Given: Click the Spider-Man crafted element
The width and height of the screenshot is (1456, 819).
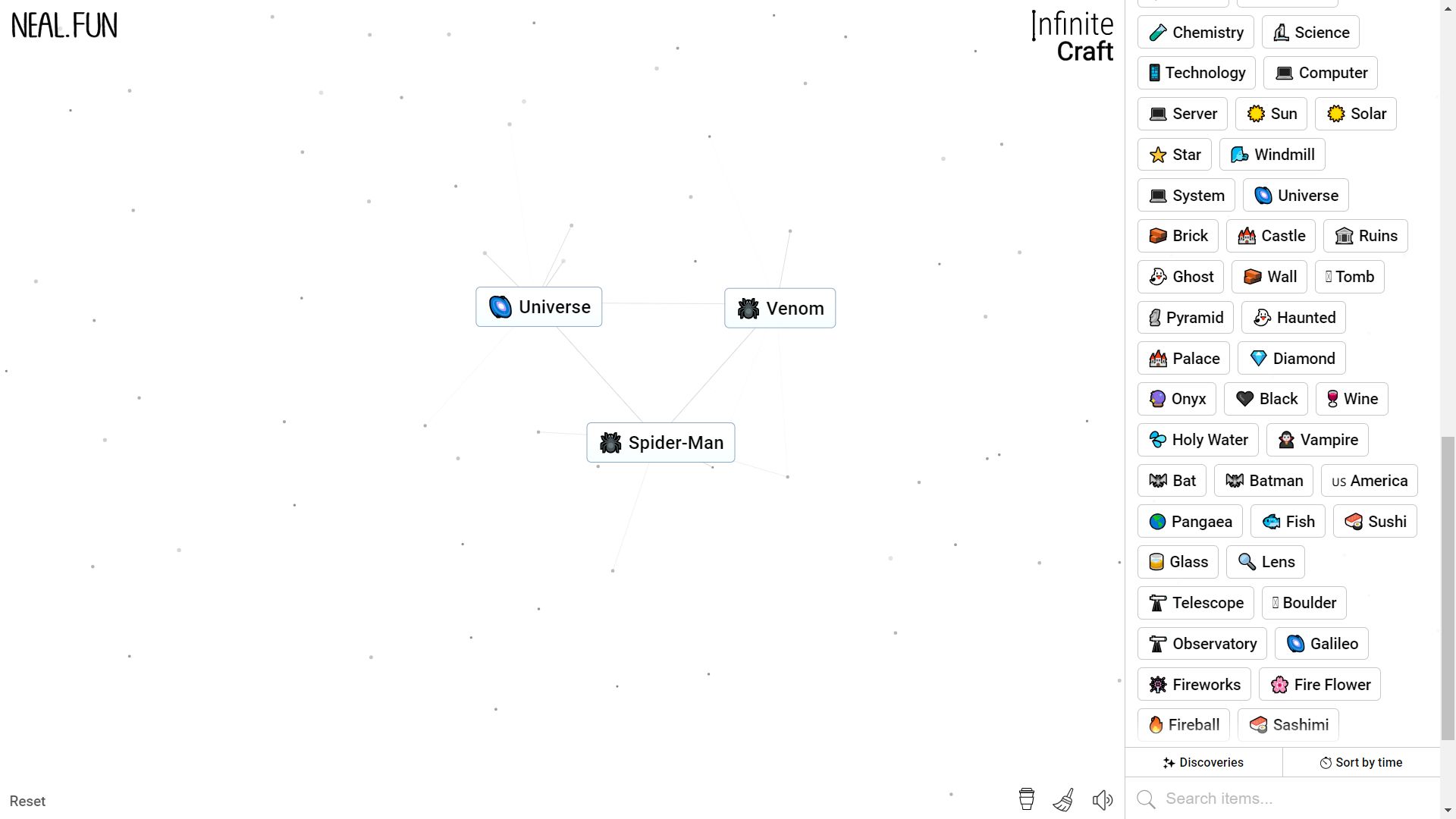Looking at the screenshot, I should point(661,442).
